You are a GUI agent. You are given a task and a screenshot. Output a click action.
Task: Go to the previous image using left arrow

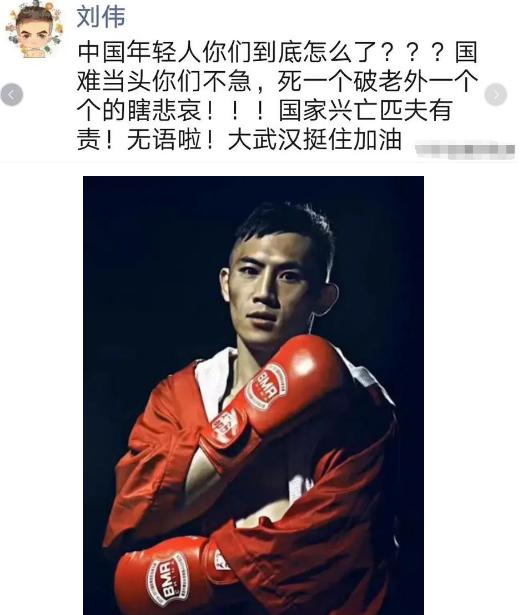[x=12, y=95]
